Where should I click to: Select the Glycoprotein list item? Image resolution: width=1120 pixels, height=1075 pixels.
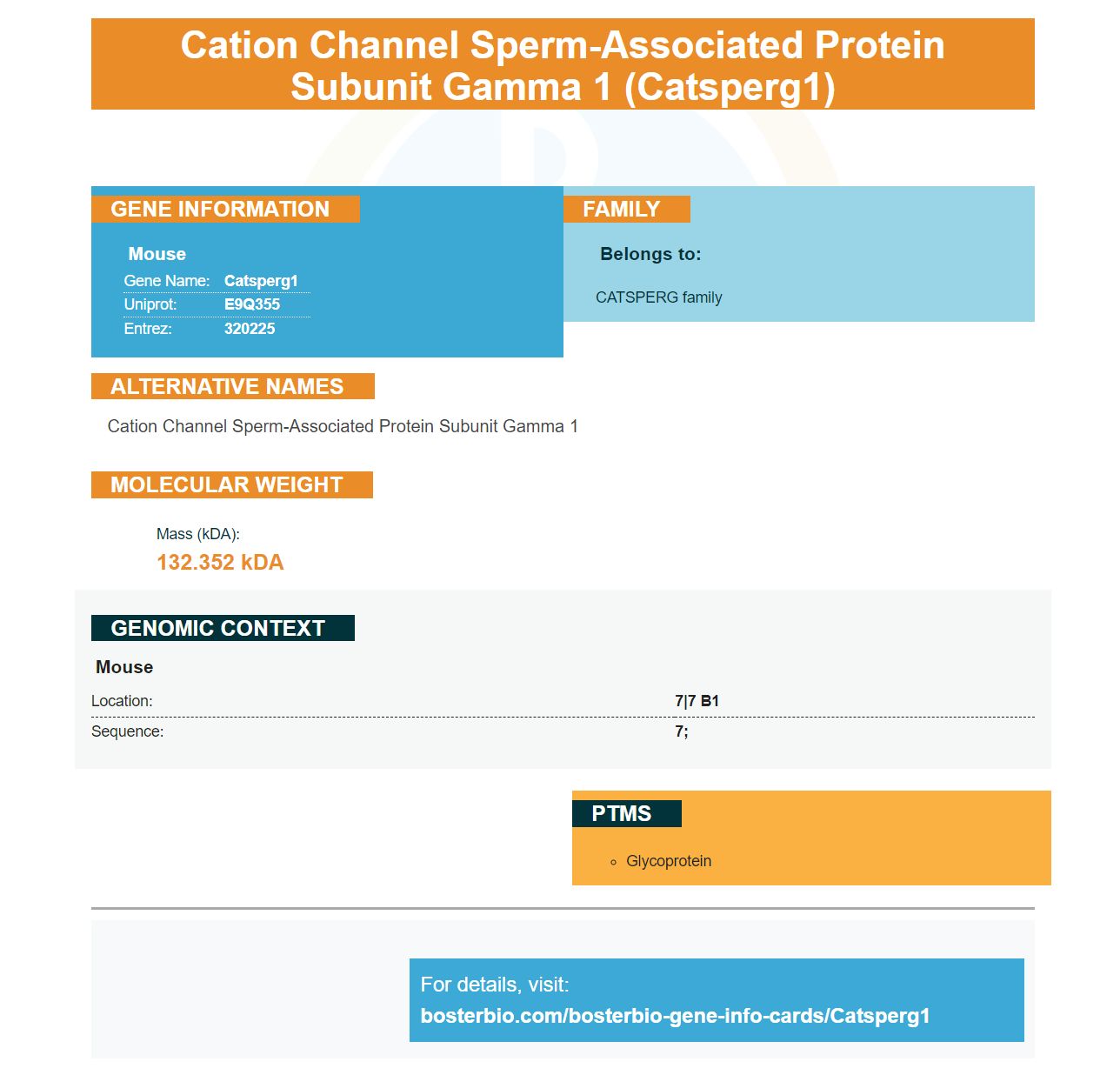[x=669, y=861]
